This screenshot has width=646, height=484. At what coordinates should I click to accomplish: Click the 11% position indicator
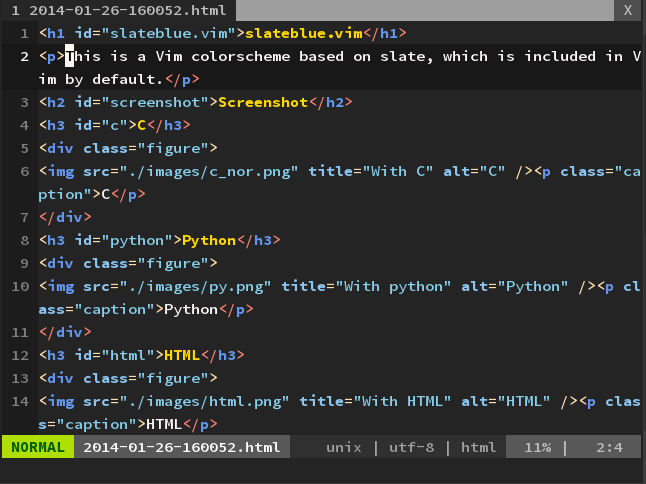pos(538,447)
